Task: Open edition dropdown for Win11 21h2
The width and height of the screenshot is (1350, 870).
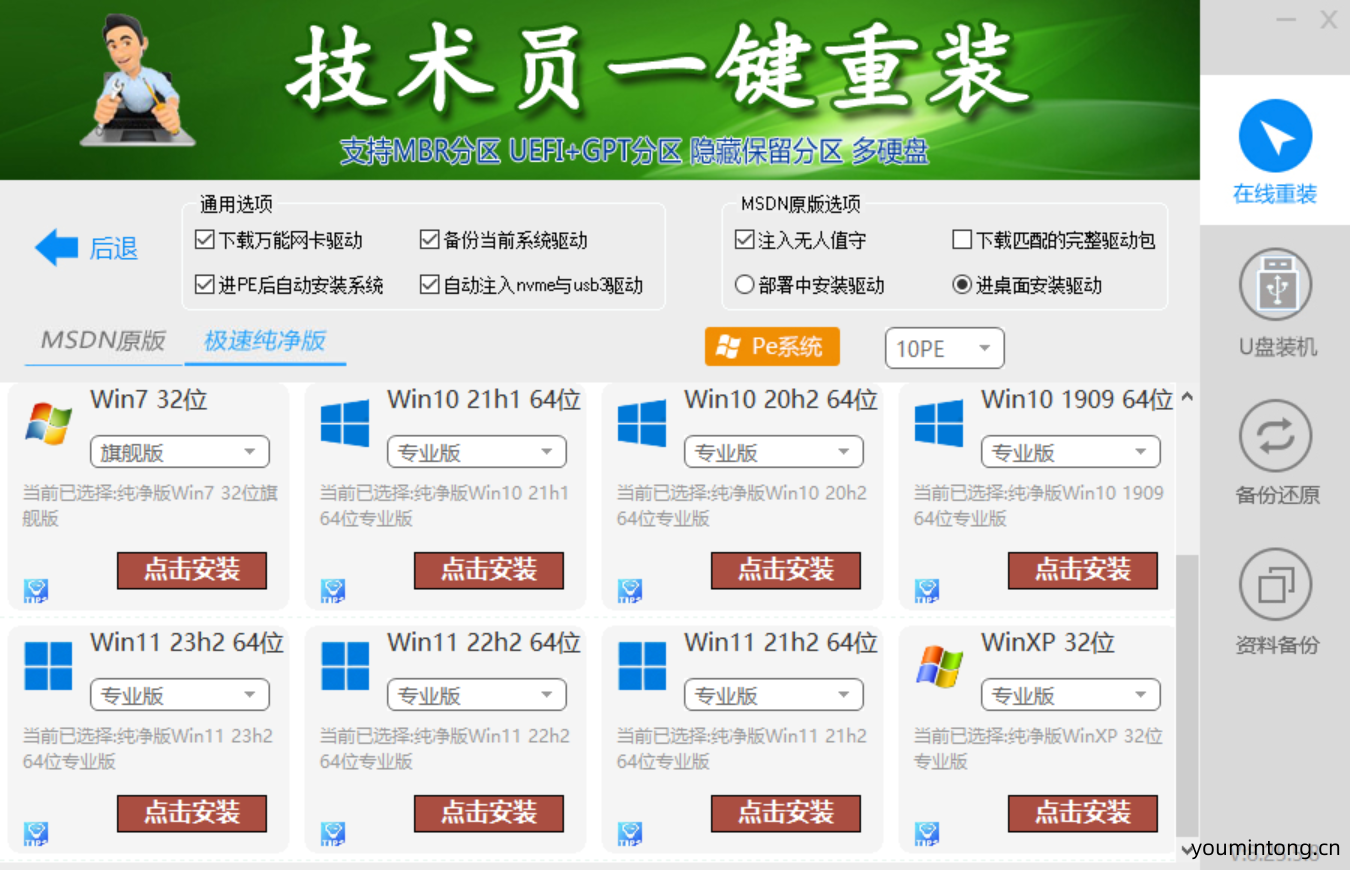Action: pyautogui.click(x=774, y=695)
